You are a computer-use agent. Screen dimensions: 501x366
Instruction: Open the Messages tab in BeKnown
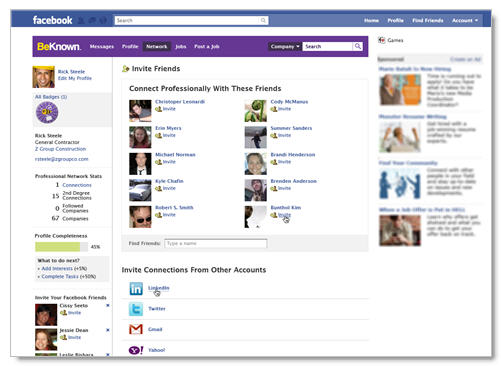click(102, 46)
